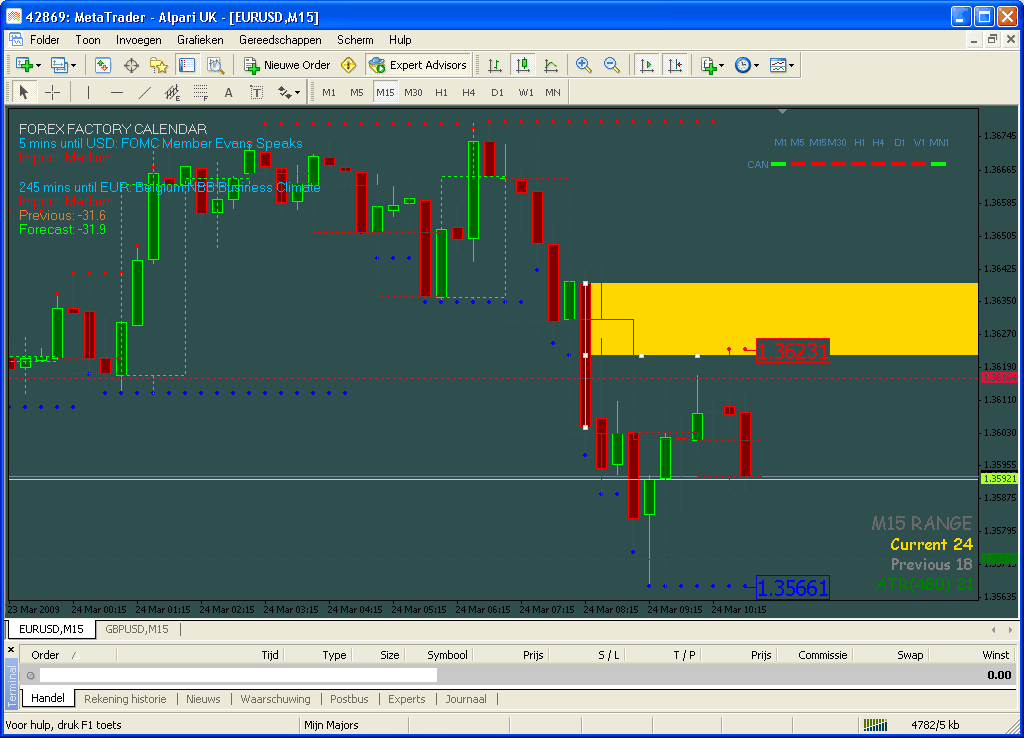Image resolution: width=1024 pixels, height=738 pixels.
Task: Expand the Profiles dropdown arrow
Action: click(x=73, y=65)
